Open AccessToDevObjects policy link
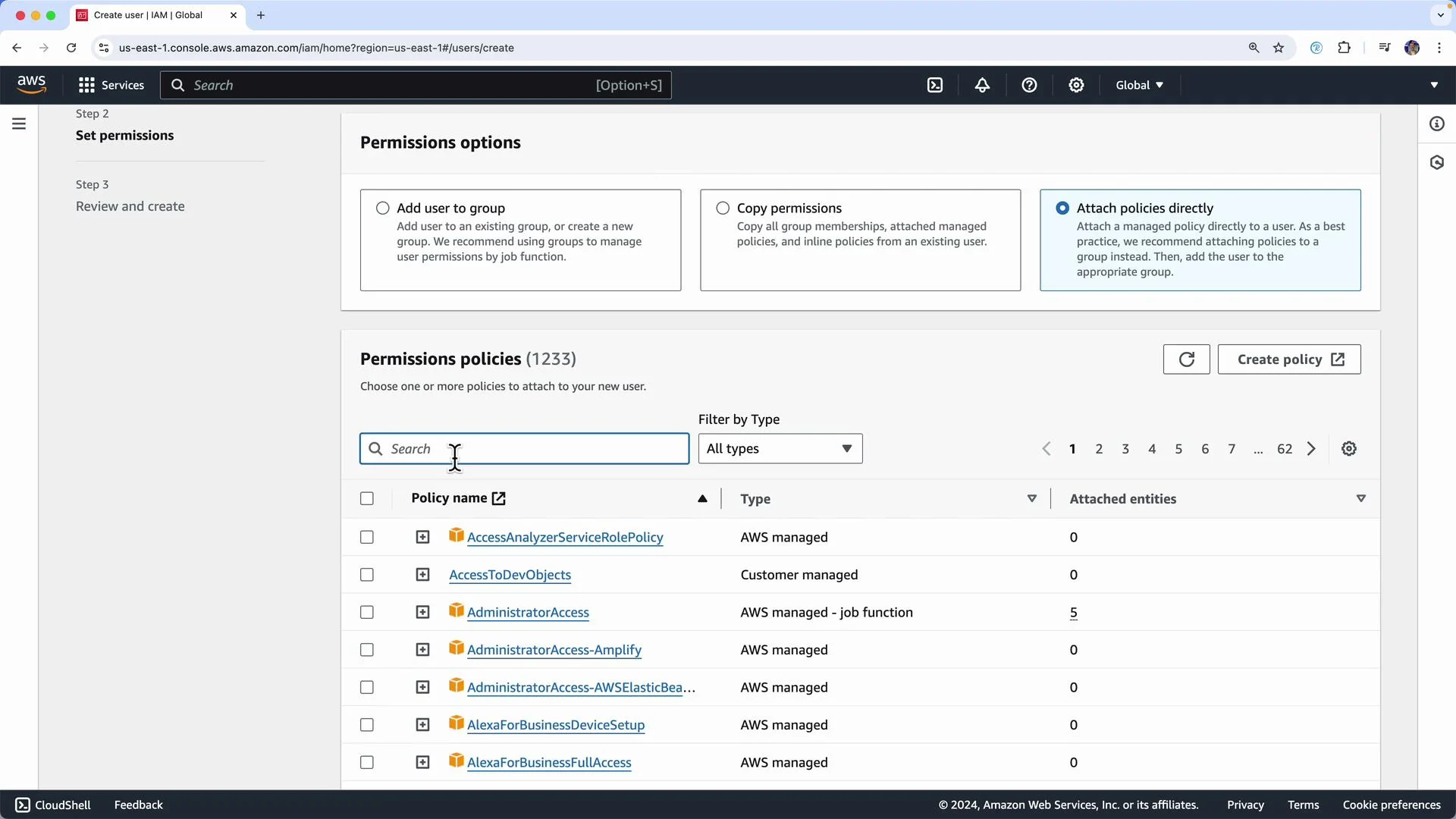The image size is (1456, 819). coord(510,575)
